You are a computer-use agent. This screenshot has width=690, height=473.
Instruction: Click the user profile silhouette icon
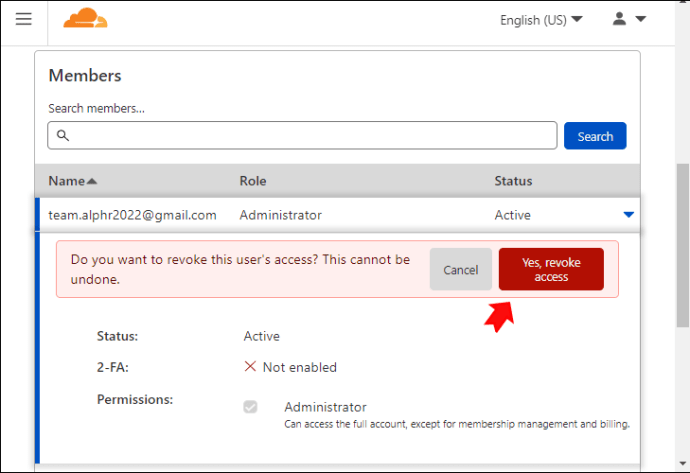coord(619,18)
